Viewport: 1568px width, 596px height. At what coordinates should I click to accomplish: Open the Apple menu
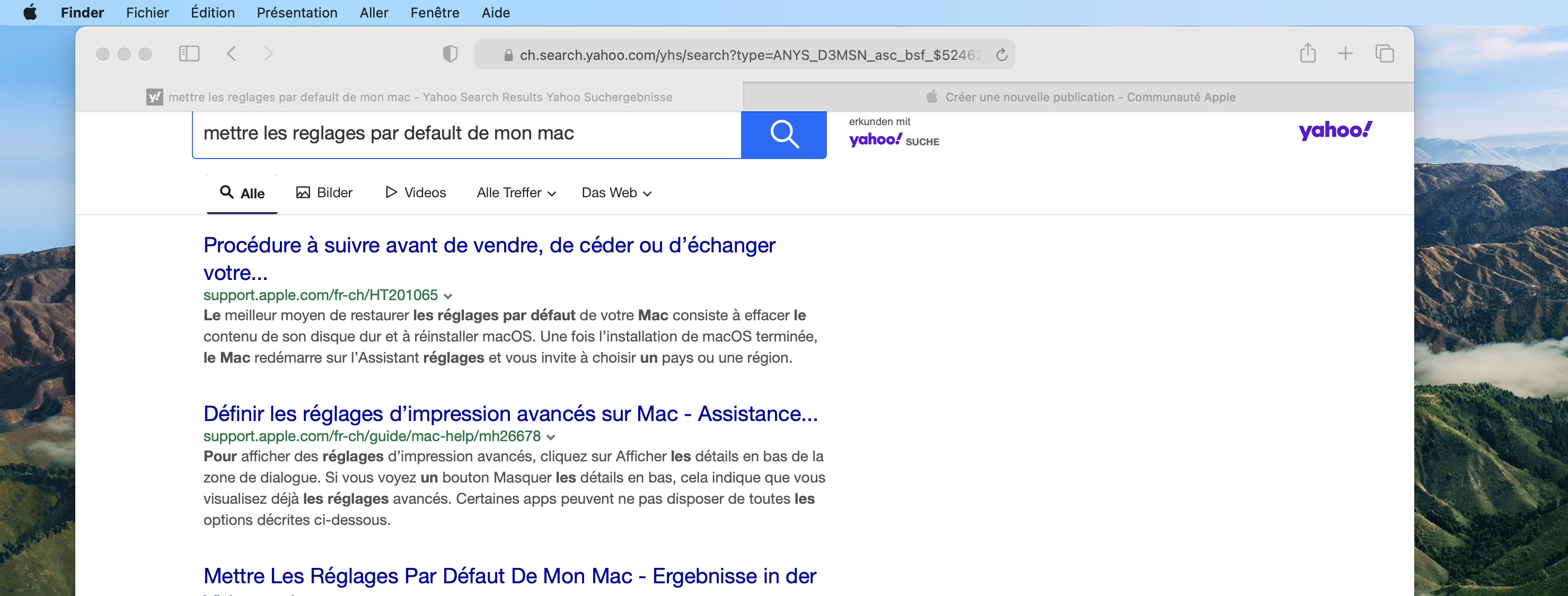30,12
